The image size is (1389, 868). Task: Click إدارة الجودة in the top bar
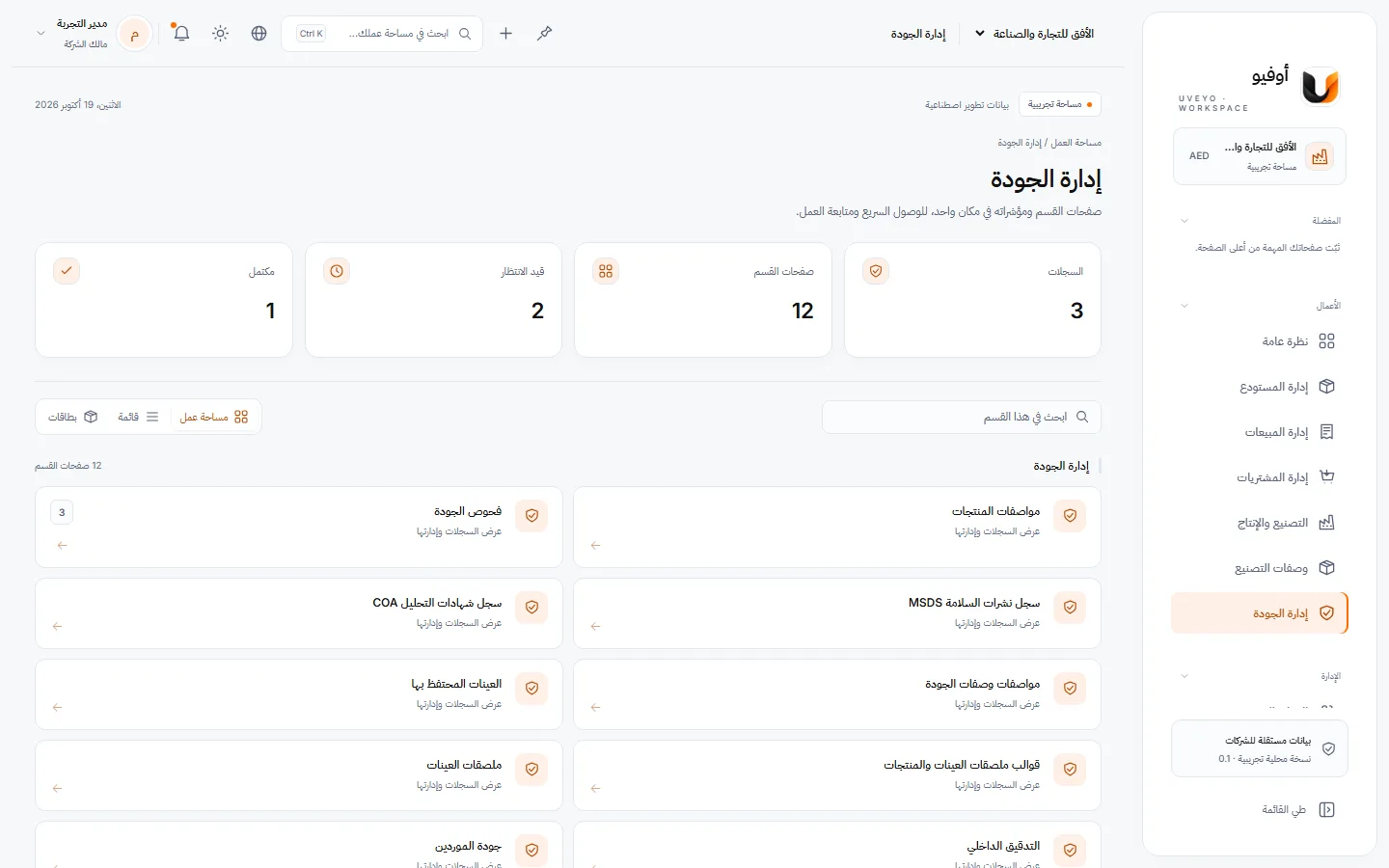[918, 34]
